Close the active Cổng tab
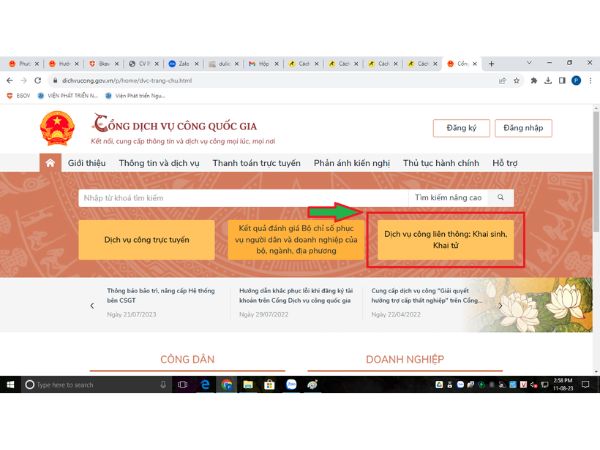Image resolution: width=600 pixels, height=450 pixels. [x=475, y=64]
